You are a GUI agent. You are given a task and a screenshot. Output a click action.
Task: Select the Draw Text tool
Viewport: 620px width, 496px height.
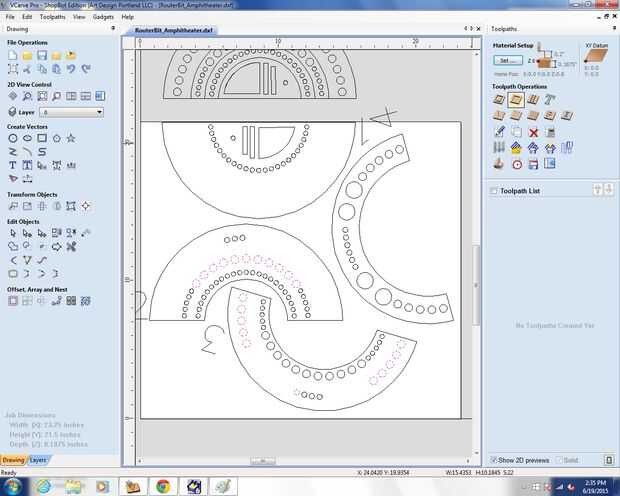(13, 165)
